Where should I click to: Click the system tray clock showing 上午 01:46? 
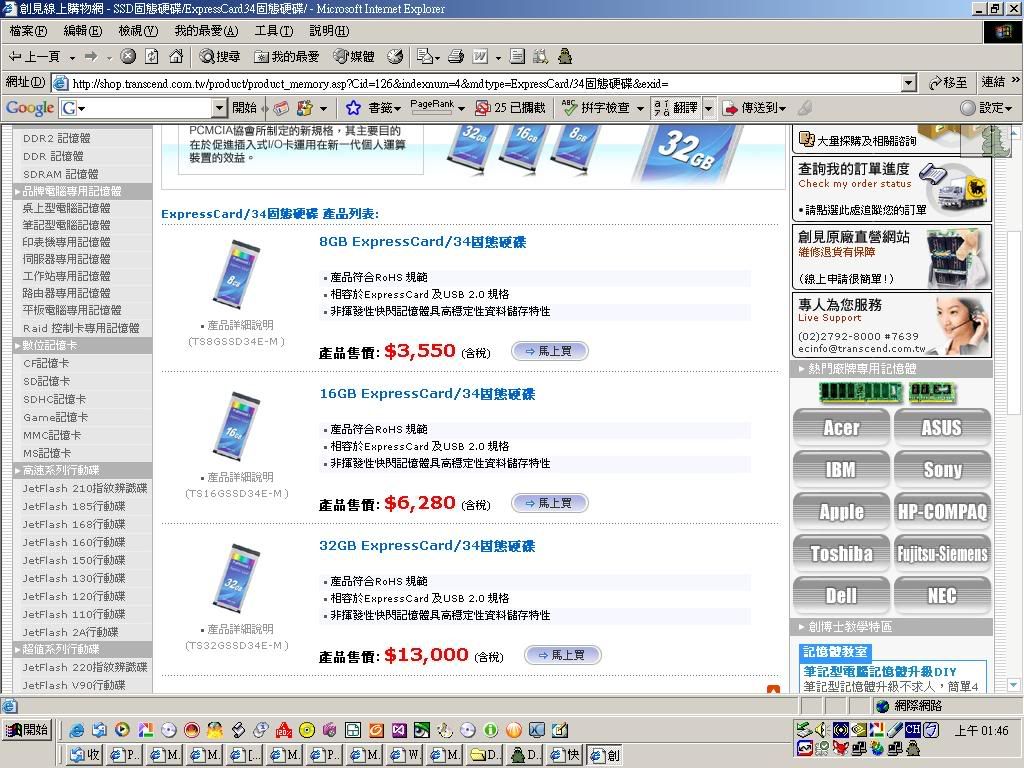pos(981,730)
